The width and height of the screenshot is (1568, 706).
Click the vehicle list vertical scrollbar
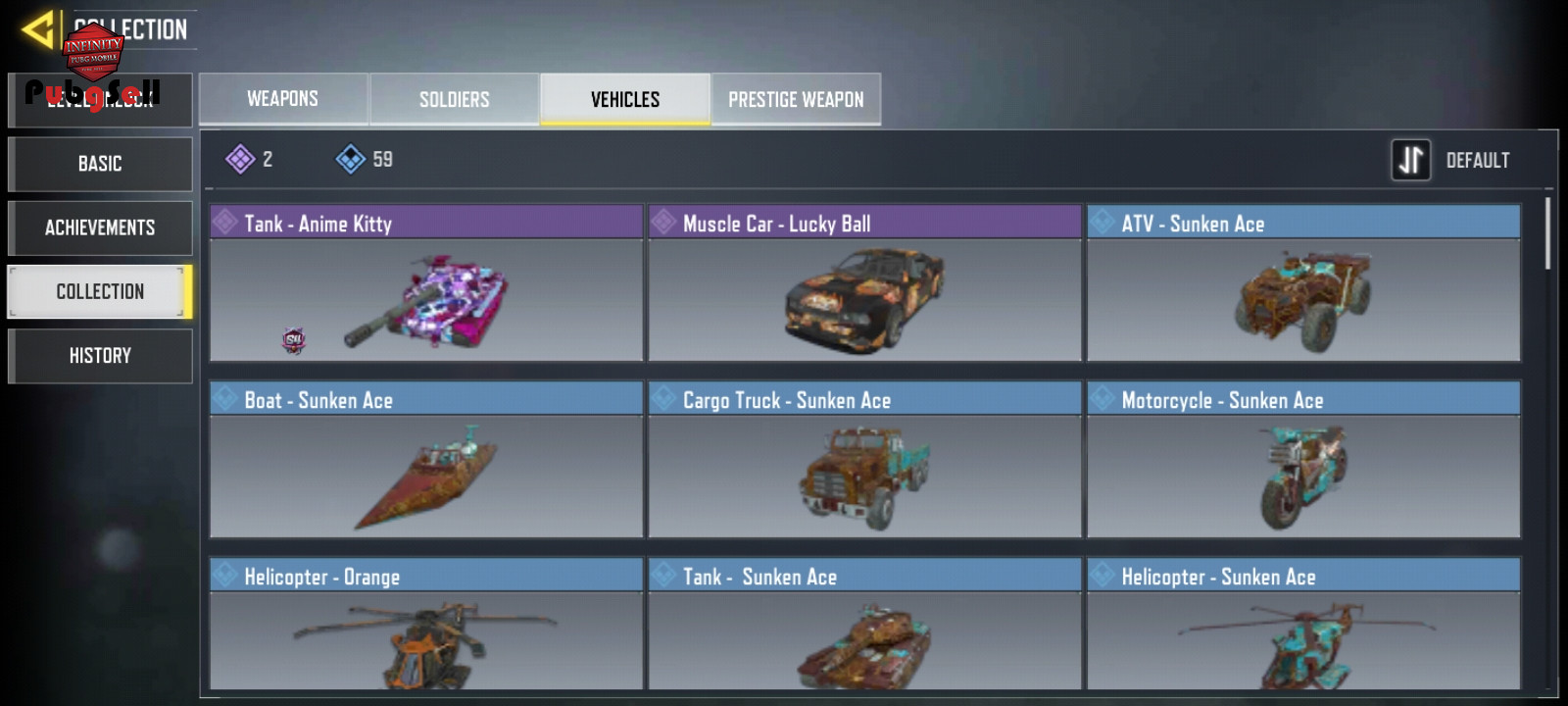(x=1547, y=233)
